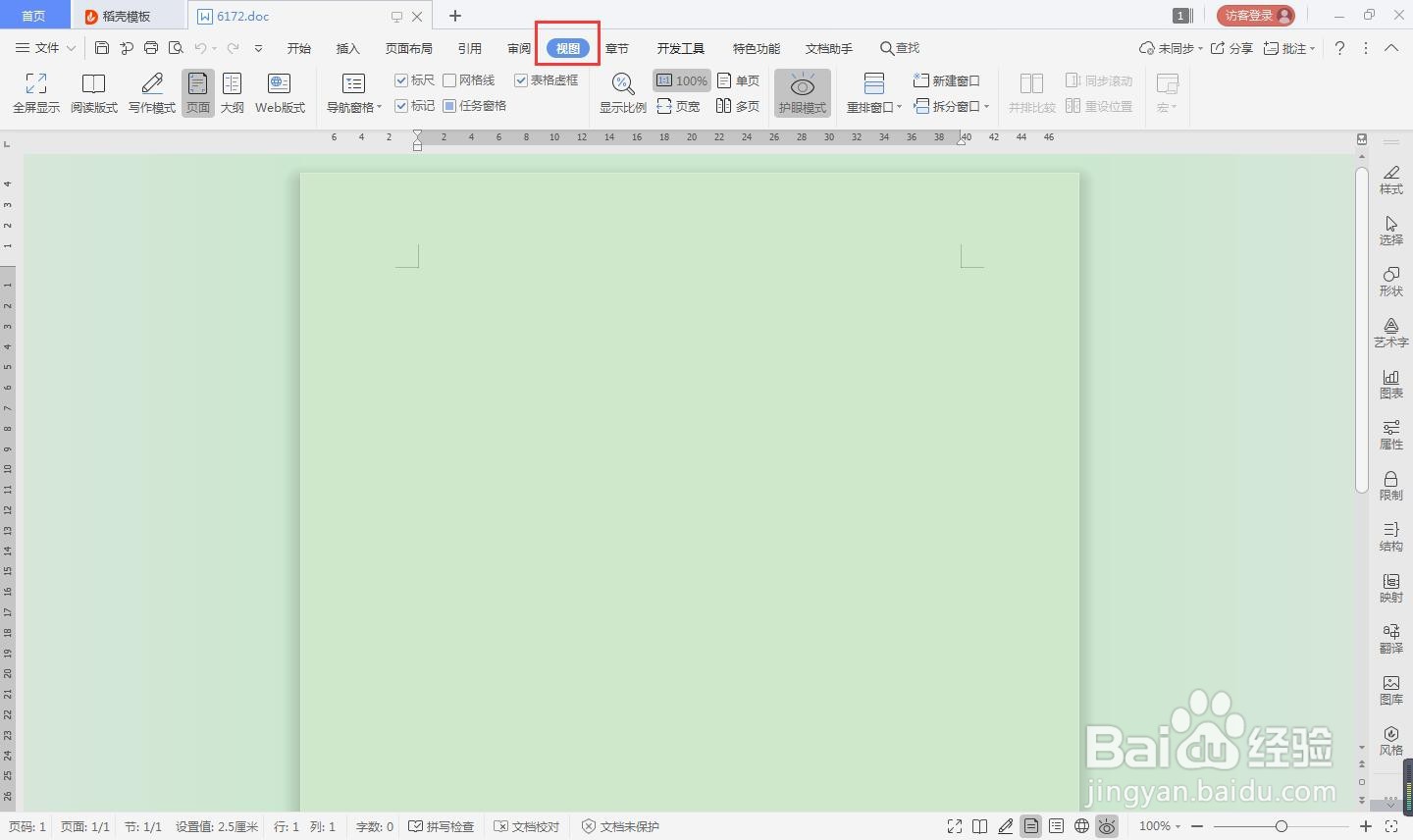
Task: Open the 图表 chart panel in sidebar
Action: pyautogui.click(x=1390, y=385)
